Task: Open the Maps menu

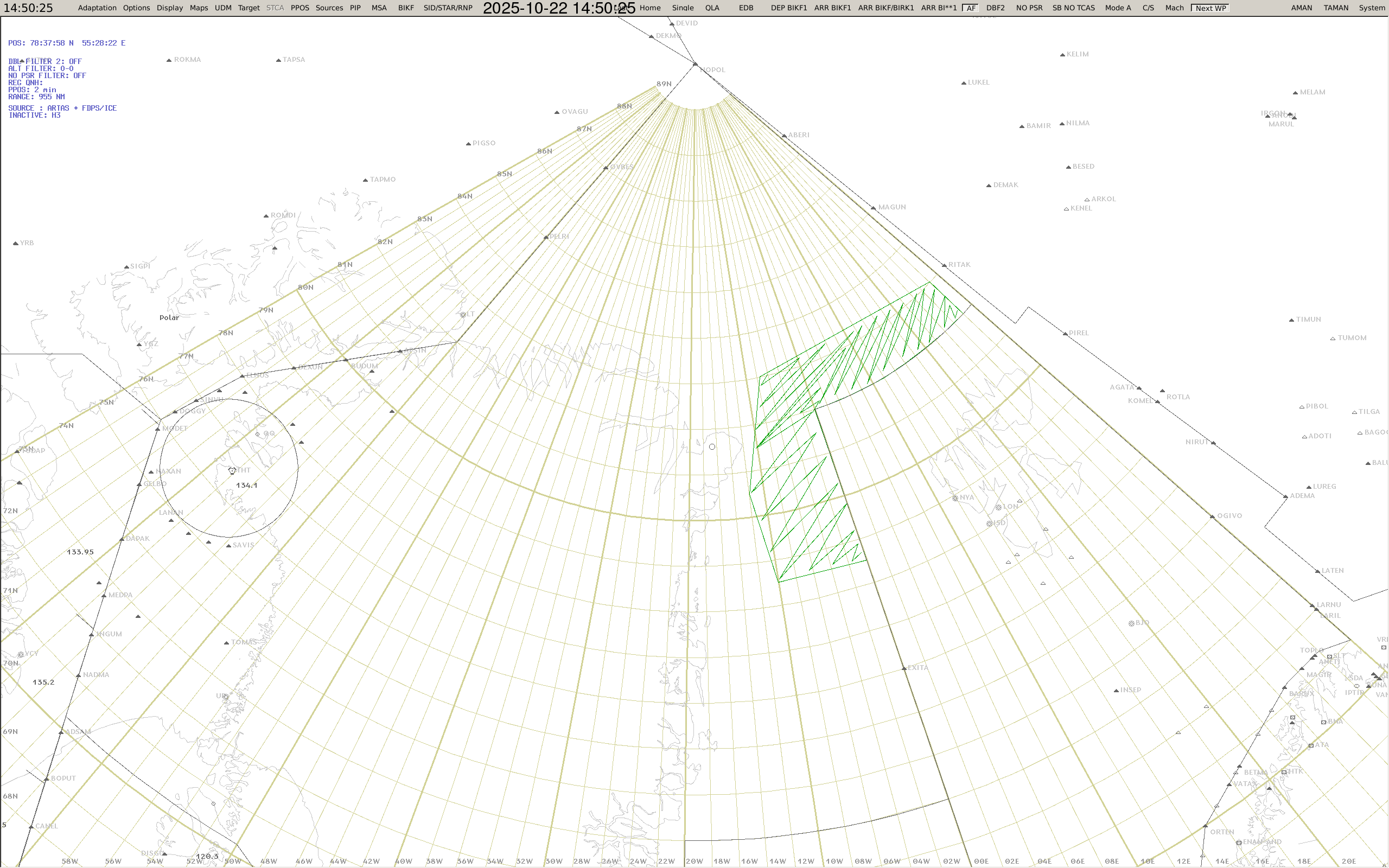Action: [199, 8]
